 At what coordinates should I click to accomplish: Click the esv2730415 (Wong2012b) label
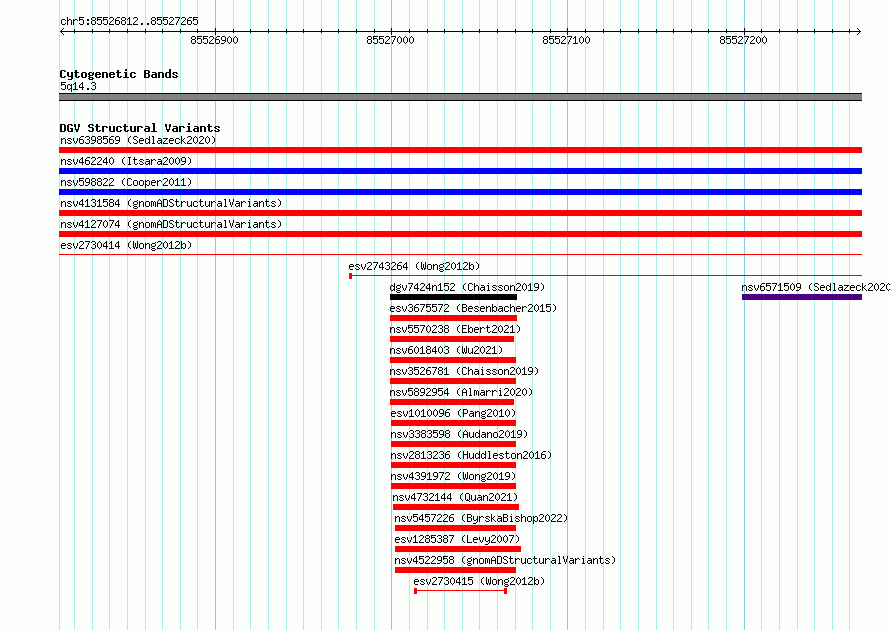coord(479,581)
